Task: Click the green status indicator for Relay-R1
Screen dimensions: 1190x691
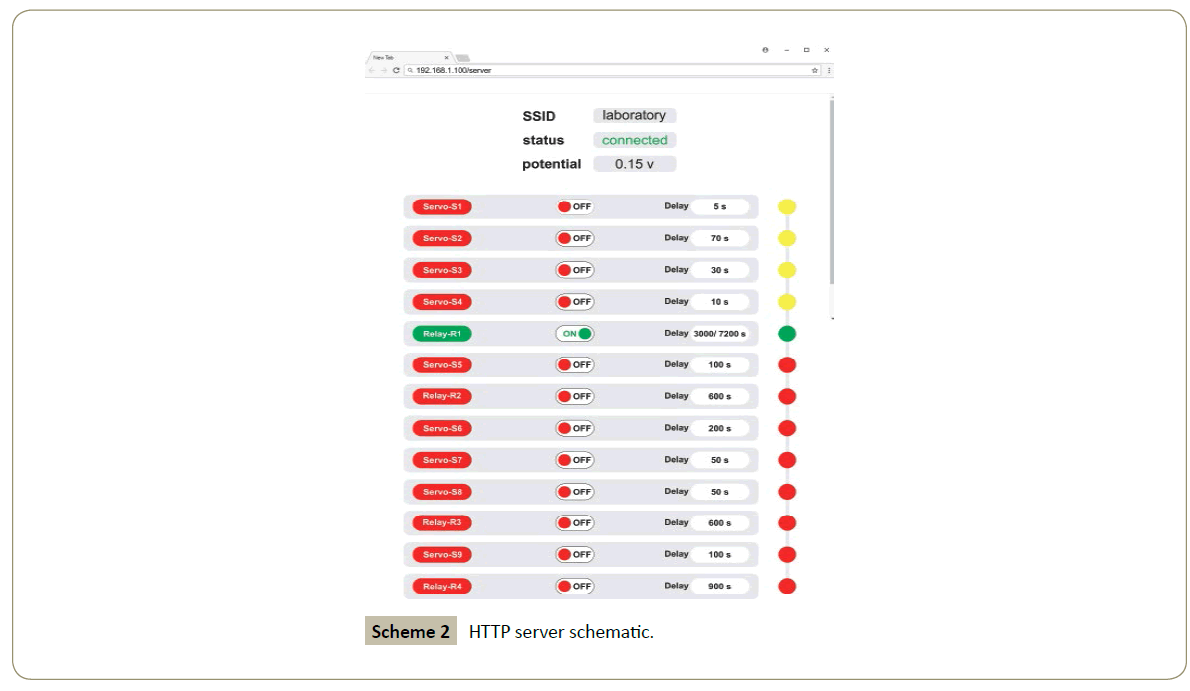Action: (787, 334)
